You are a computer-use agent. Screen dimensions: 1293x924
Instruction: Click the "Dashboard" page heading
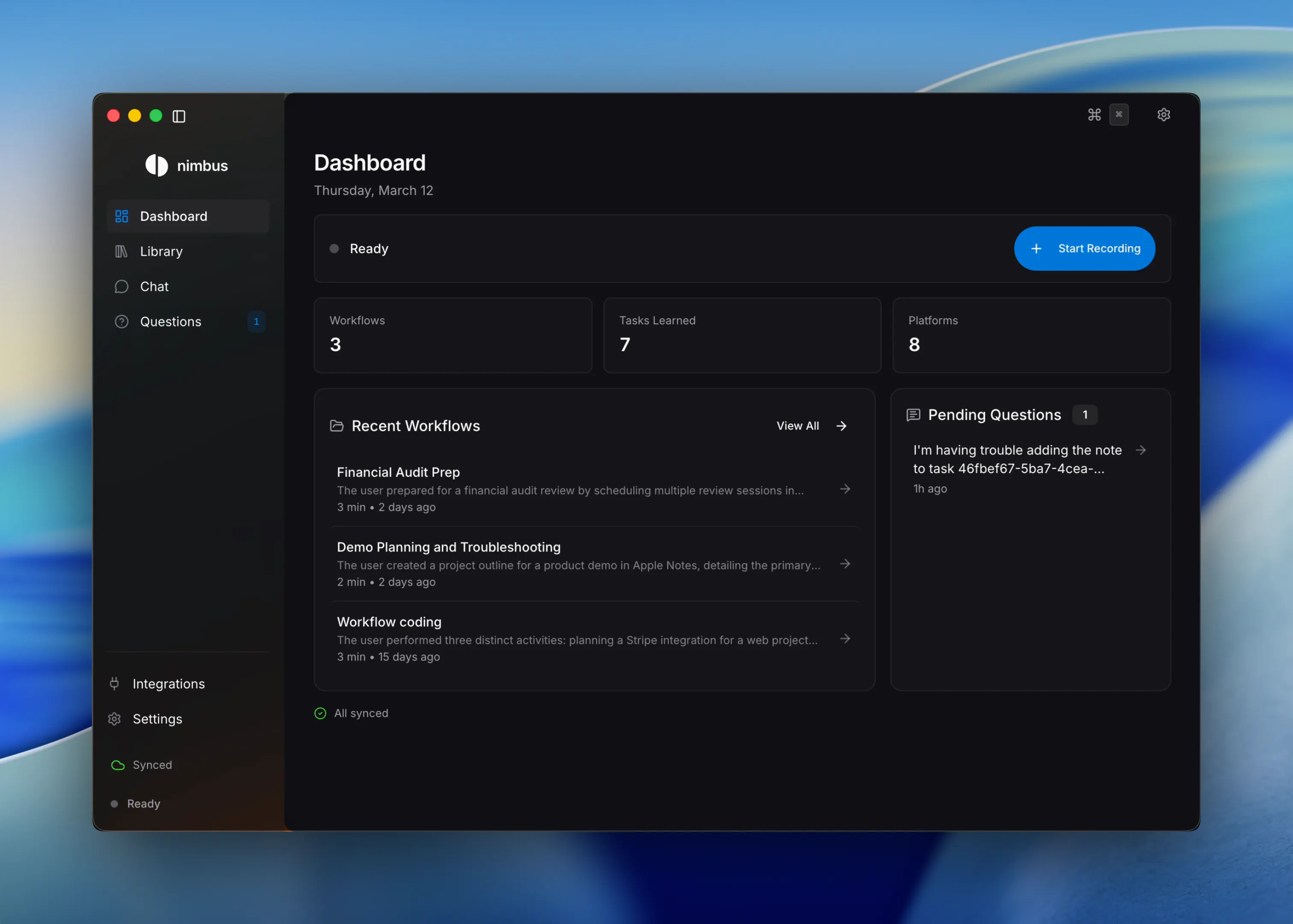370,163
